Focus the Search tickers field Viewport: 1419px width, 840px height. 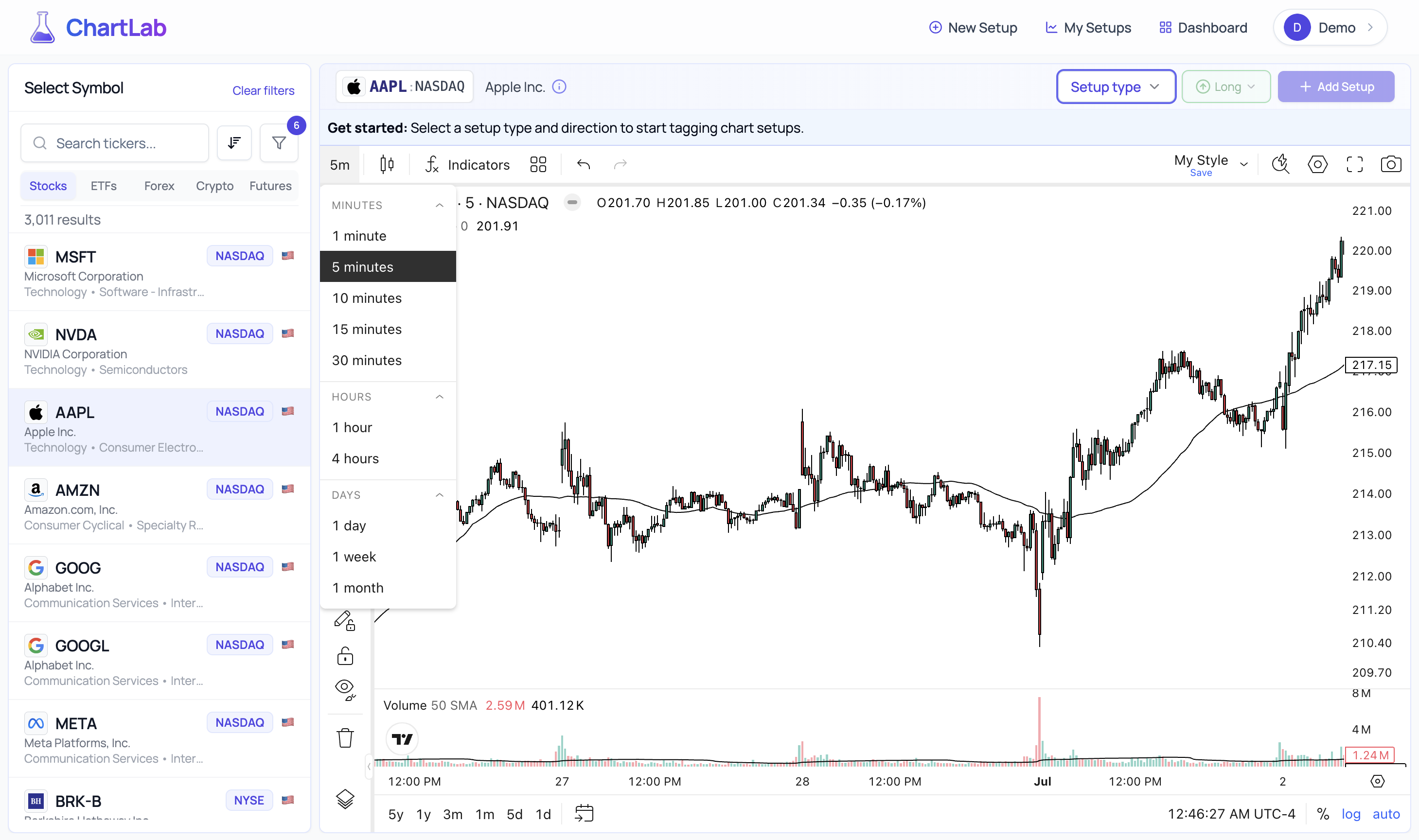click(x=115, y=143)
